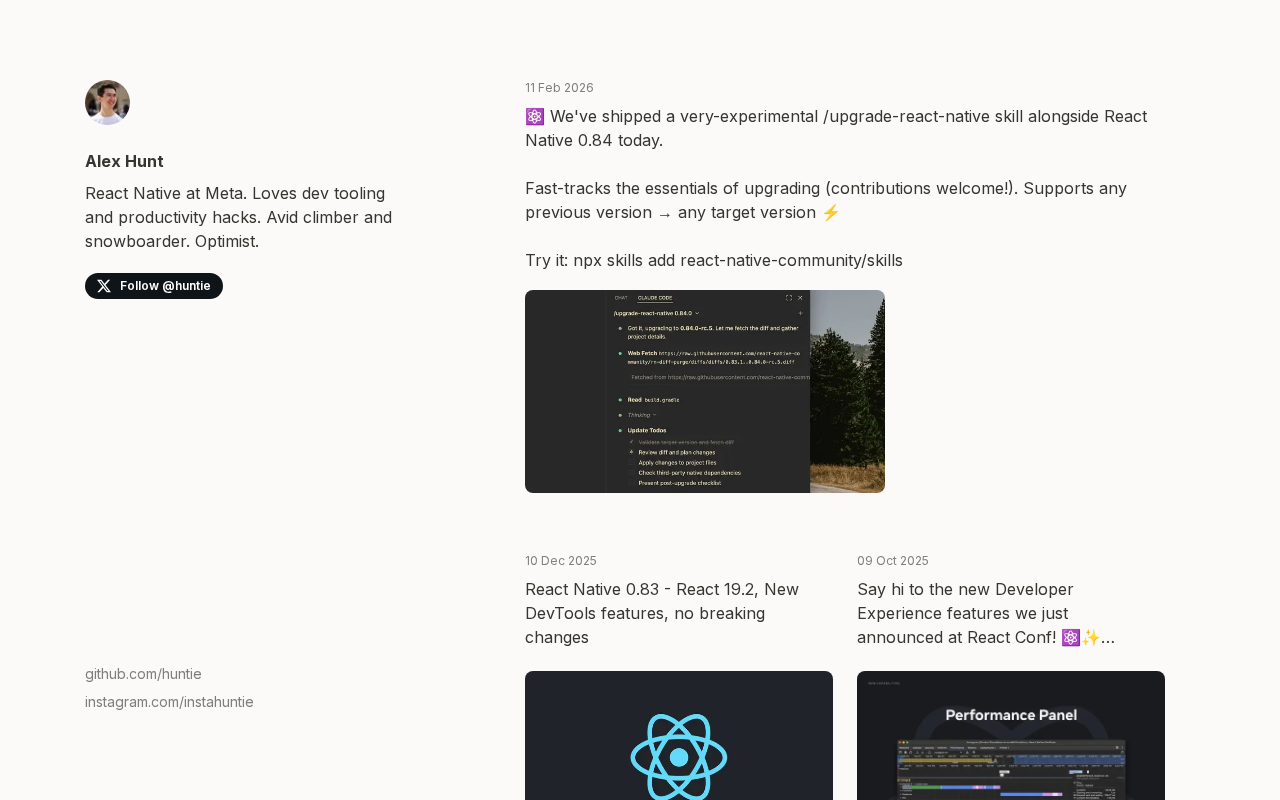Check the 'Apply changes to project files' checkbox
Screen dimensions: 1280x800
tap(632, 462)
